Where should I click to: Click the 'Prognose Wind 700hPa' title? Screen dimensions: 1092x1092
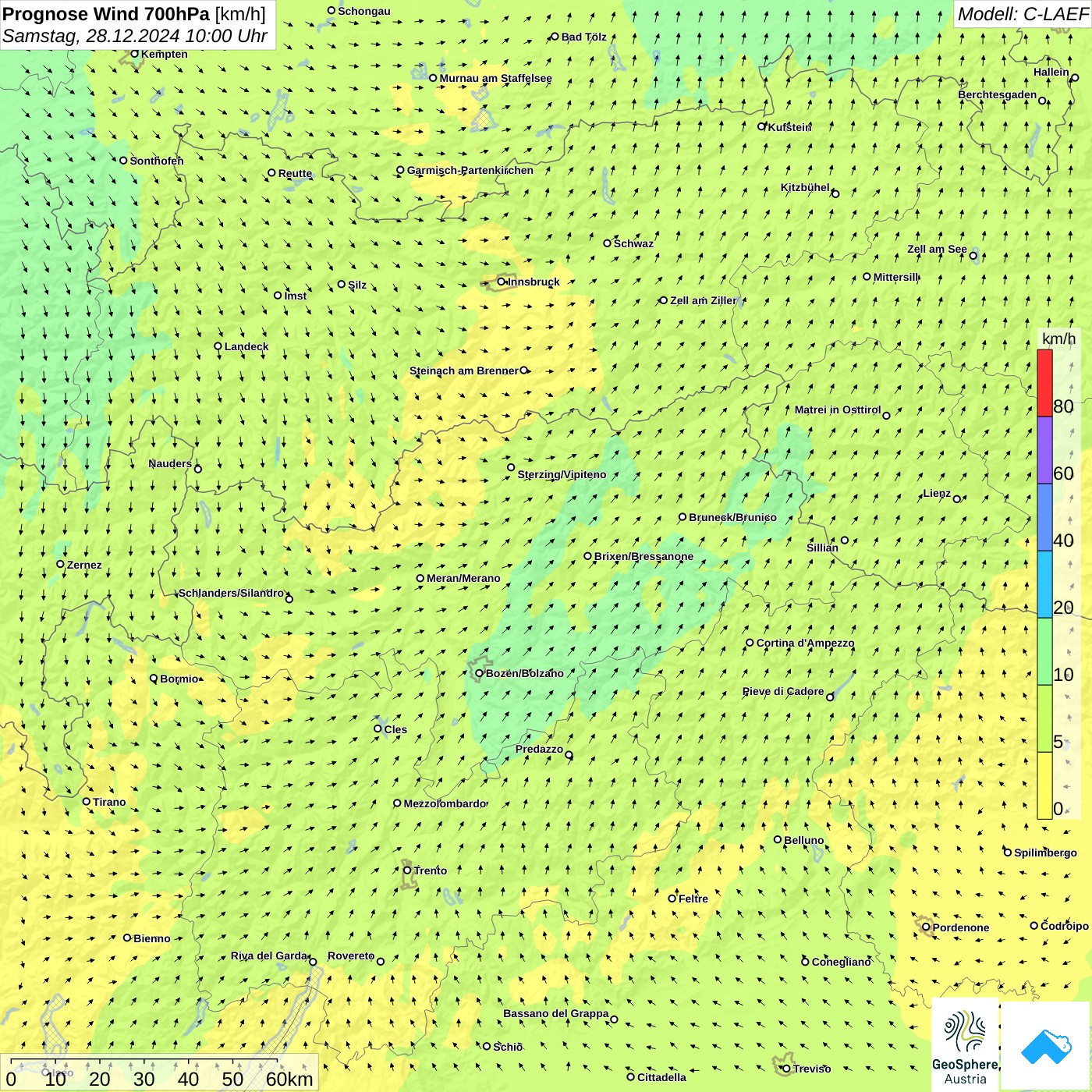(106, 14)
